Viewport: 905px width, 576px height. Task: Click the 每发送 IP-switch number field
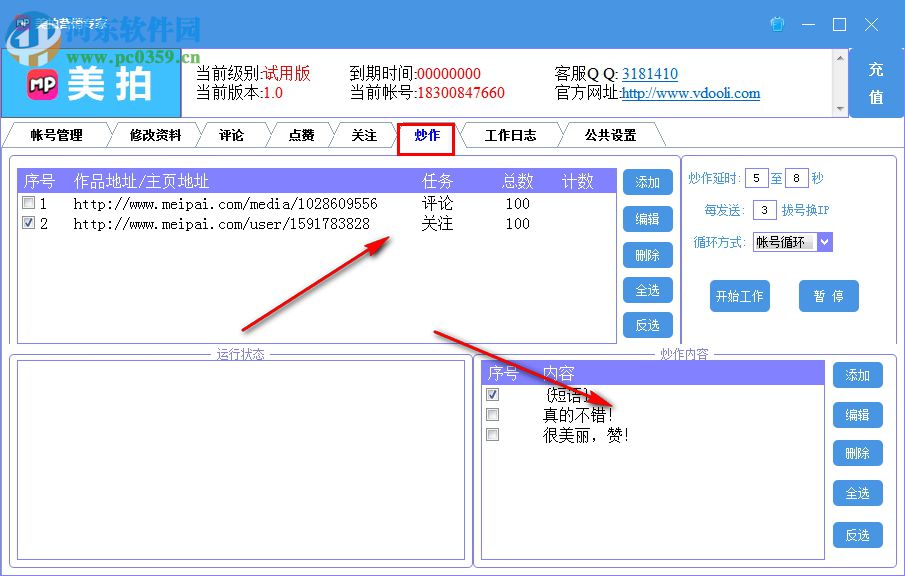tap(763, 209)
